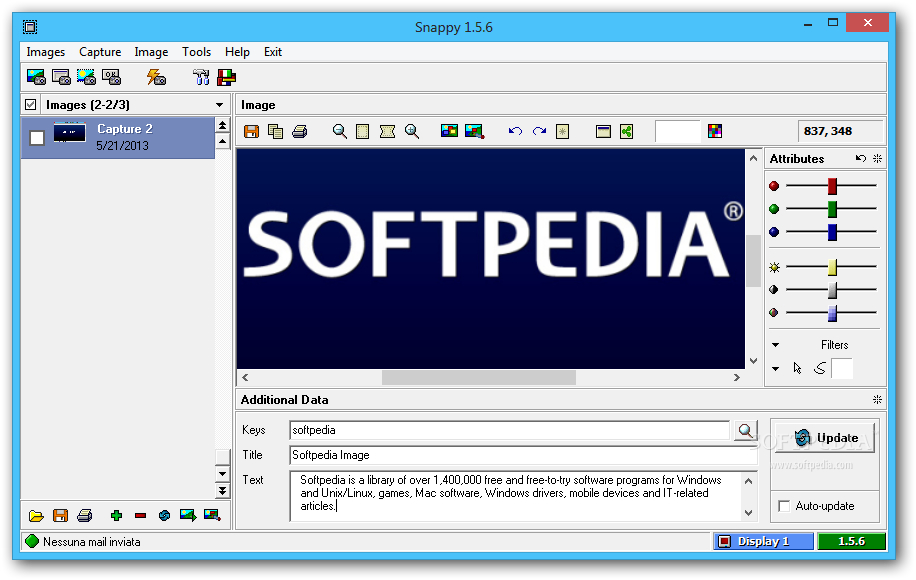Click the colored blocks image icon
The height and width of the screenshot is (580, 916).
pos(449,131)
